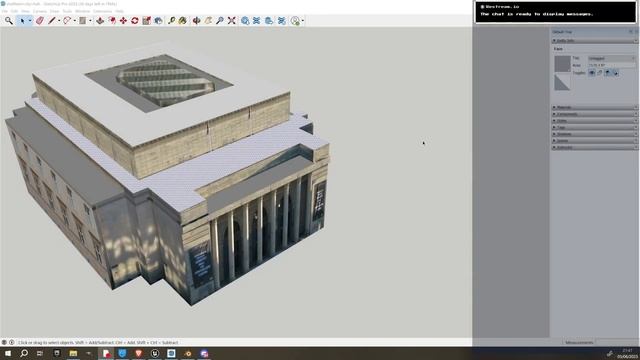Screen dimensions: 640x360
Task: Open Windows taskbar search
Action: (x=24, y=353)
